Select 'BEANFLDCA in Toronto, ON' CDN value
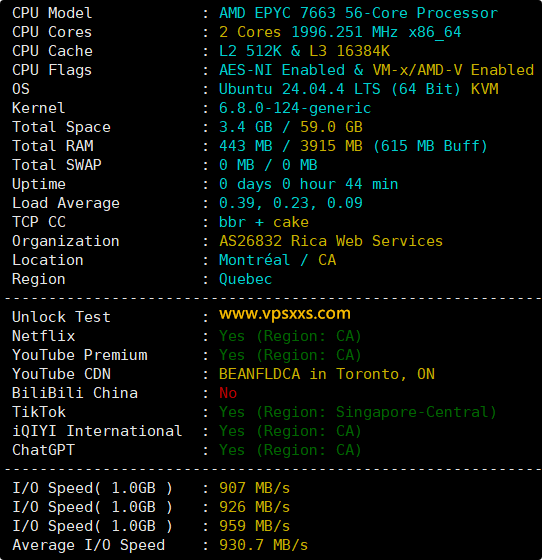 click(x=327, y=374)
